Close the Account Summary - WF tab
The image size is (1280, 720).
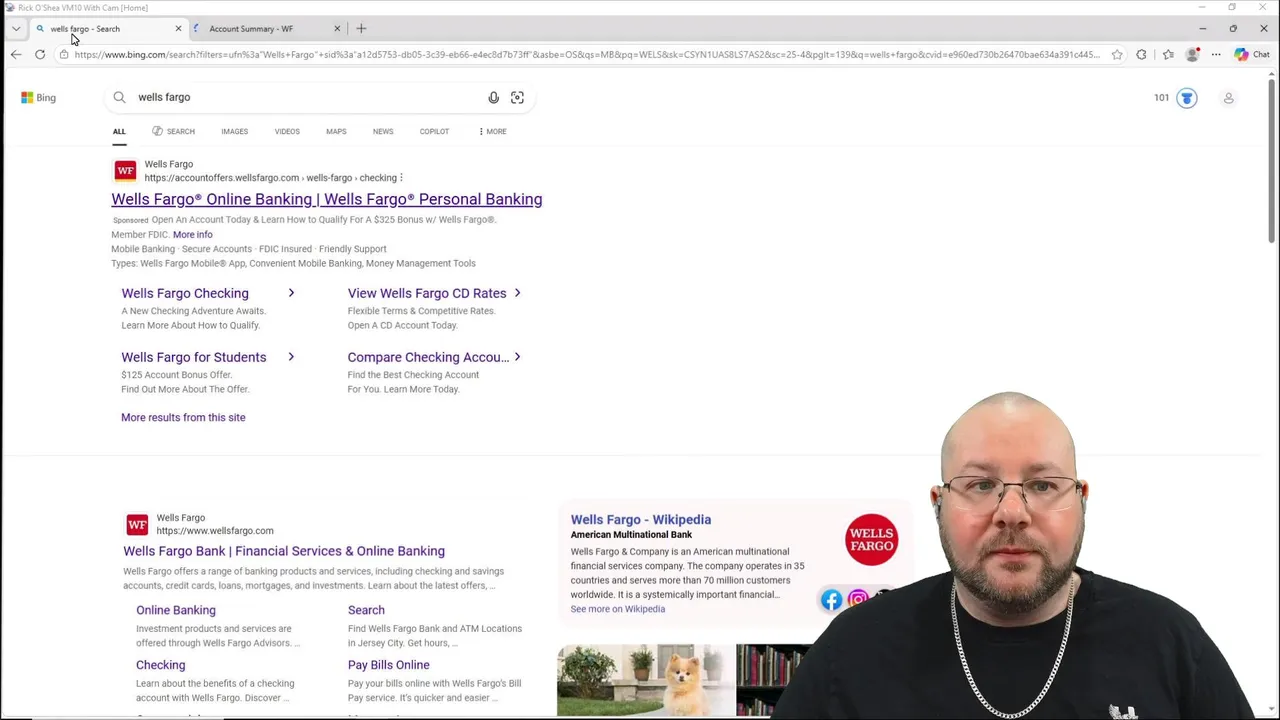(337, 29)
